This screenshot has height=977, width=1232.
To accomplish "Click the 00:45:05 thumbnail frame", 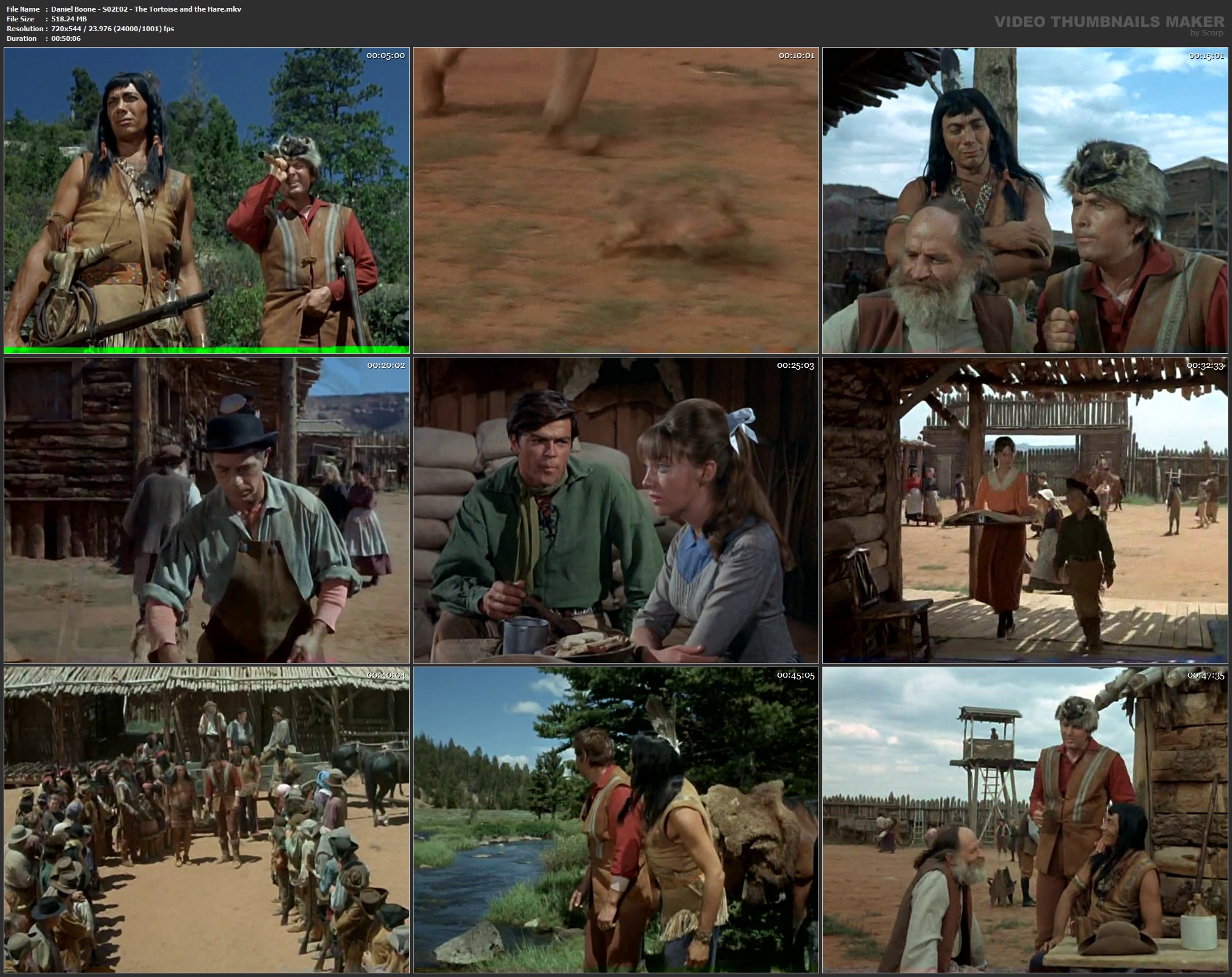I will pos(616,819).
